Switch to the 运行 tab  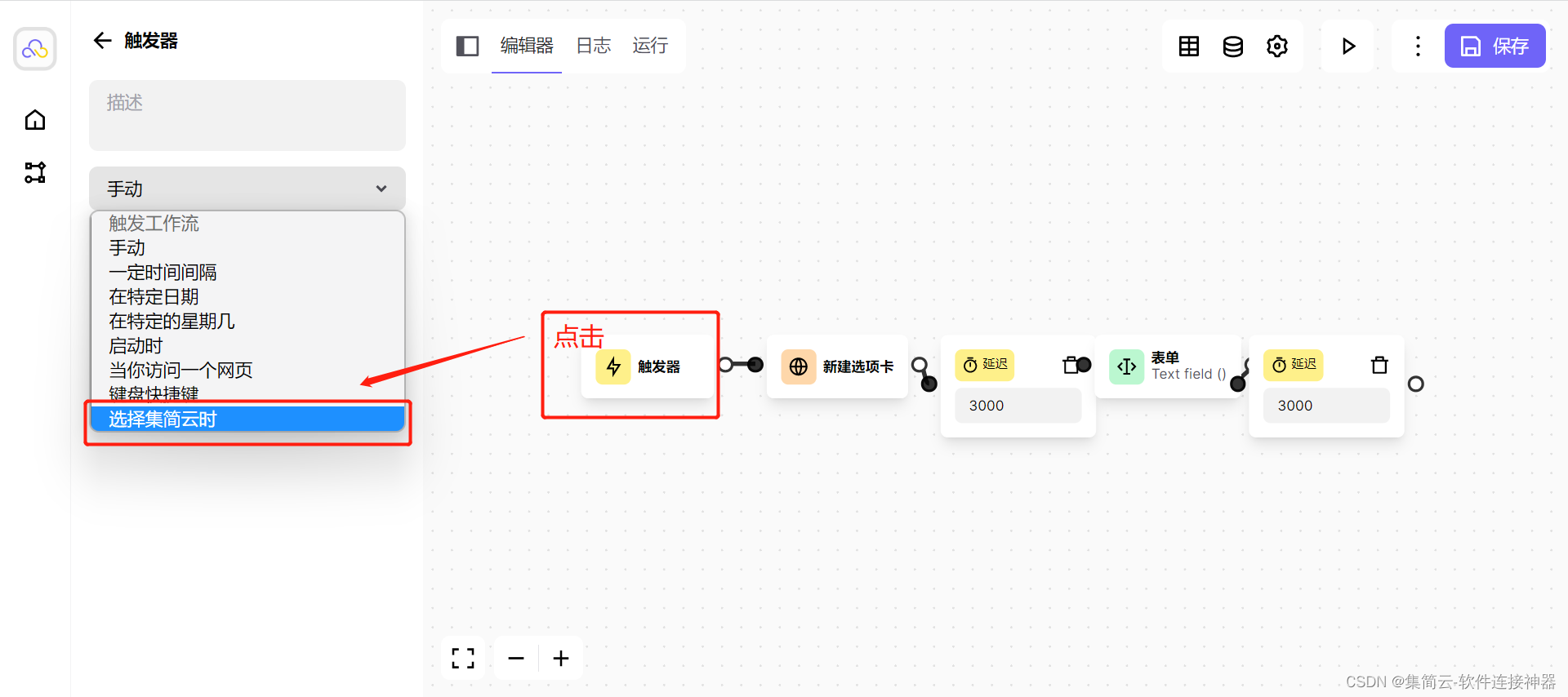(x=650, y=46)
